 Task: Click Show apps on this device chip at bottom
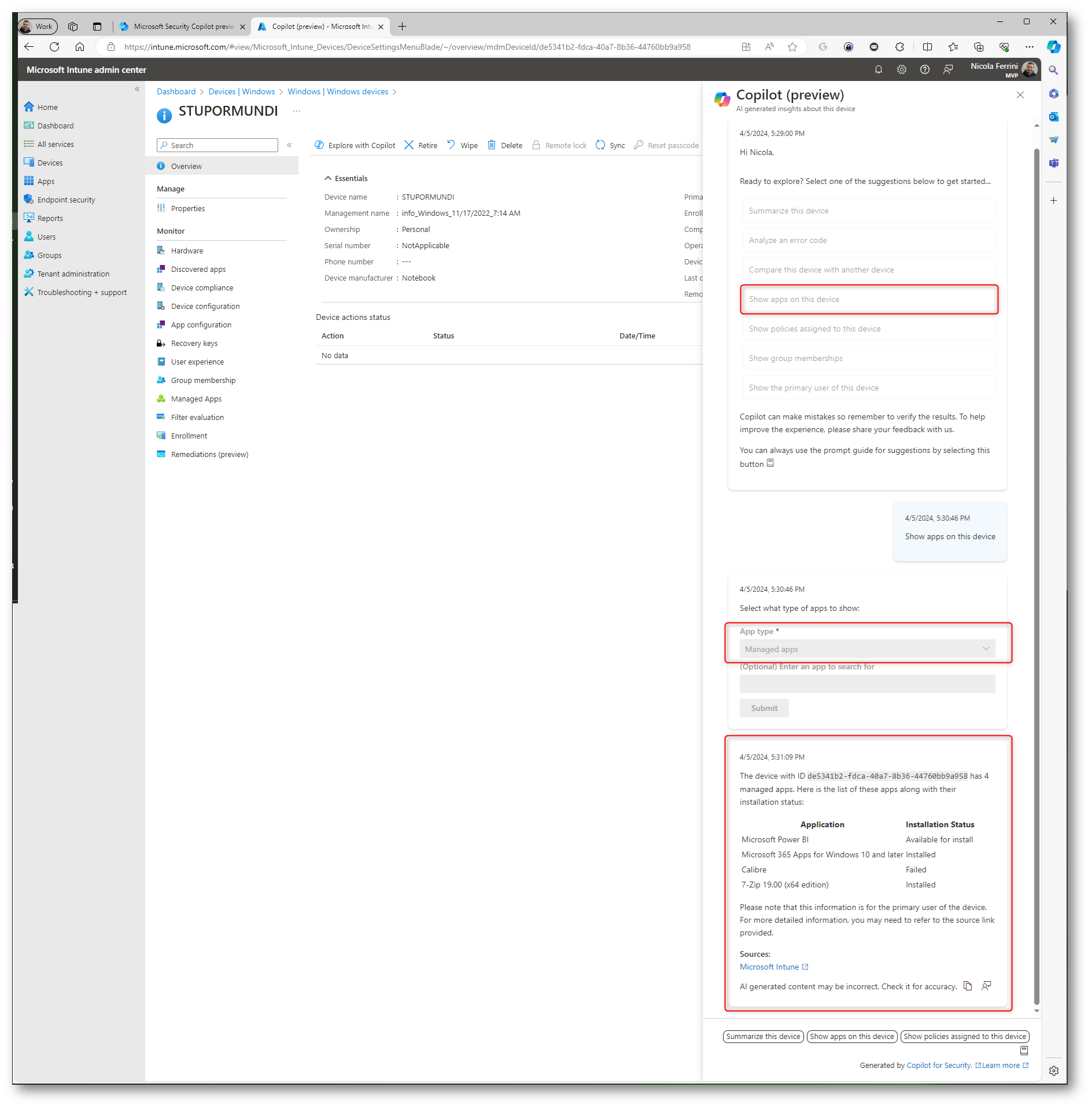point(851,1036)
